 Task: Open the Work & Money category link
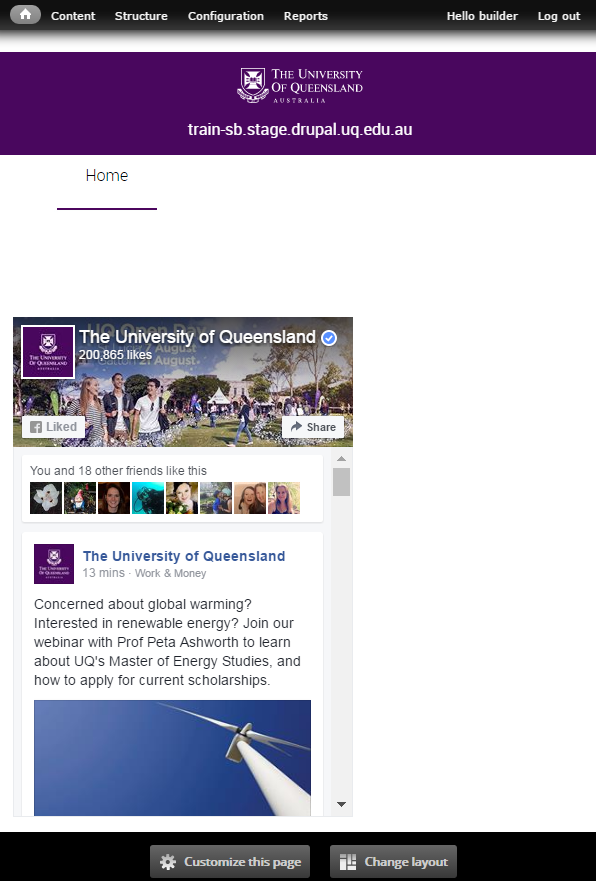(x=170, y=573)
